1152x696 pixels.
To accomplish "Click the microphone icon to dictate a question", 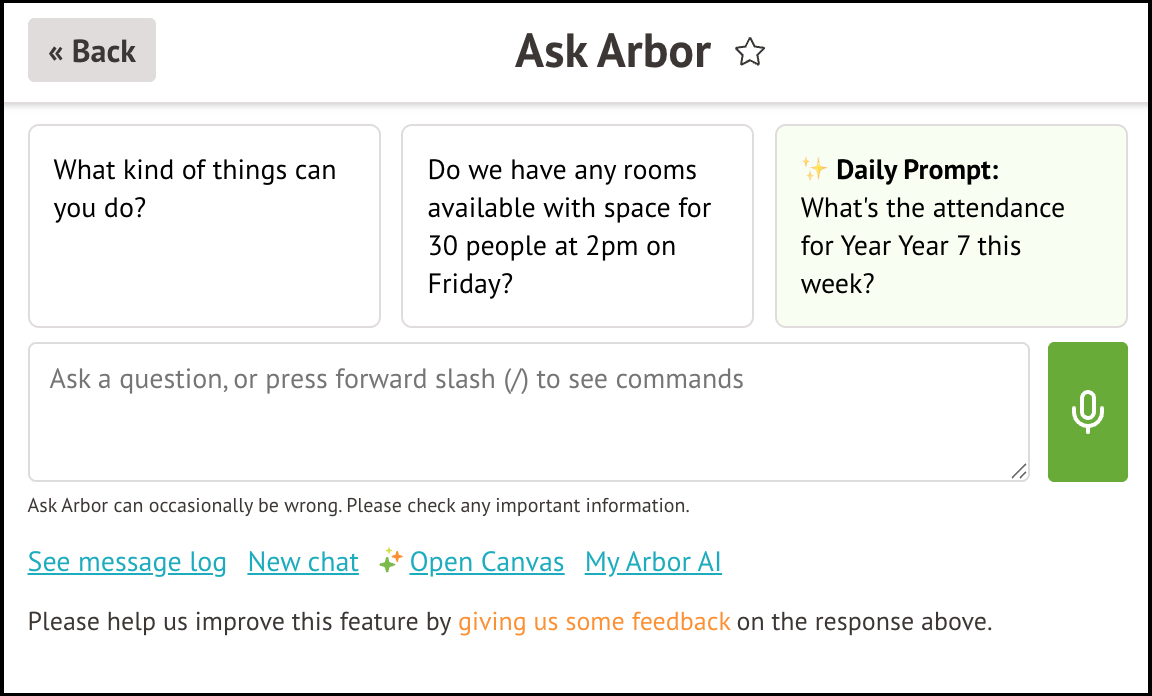I will point(1088,411).
